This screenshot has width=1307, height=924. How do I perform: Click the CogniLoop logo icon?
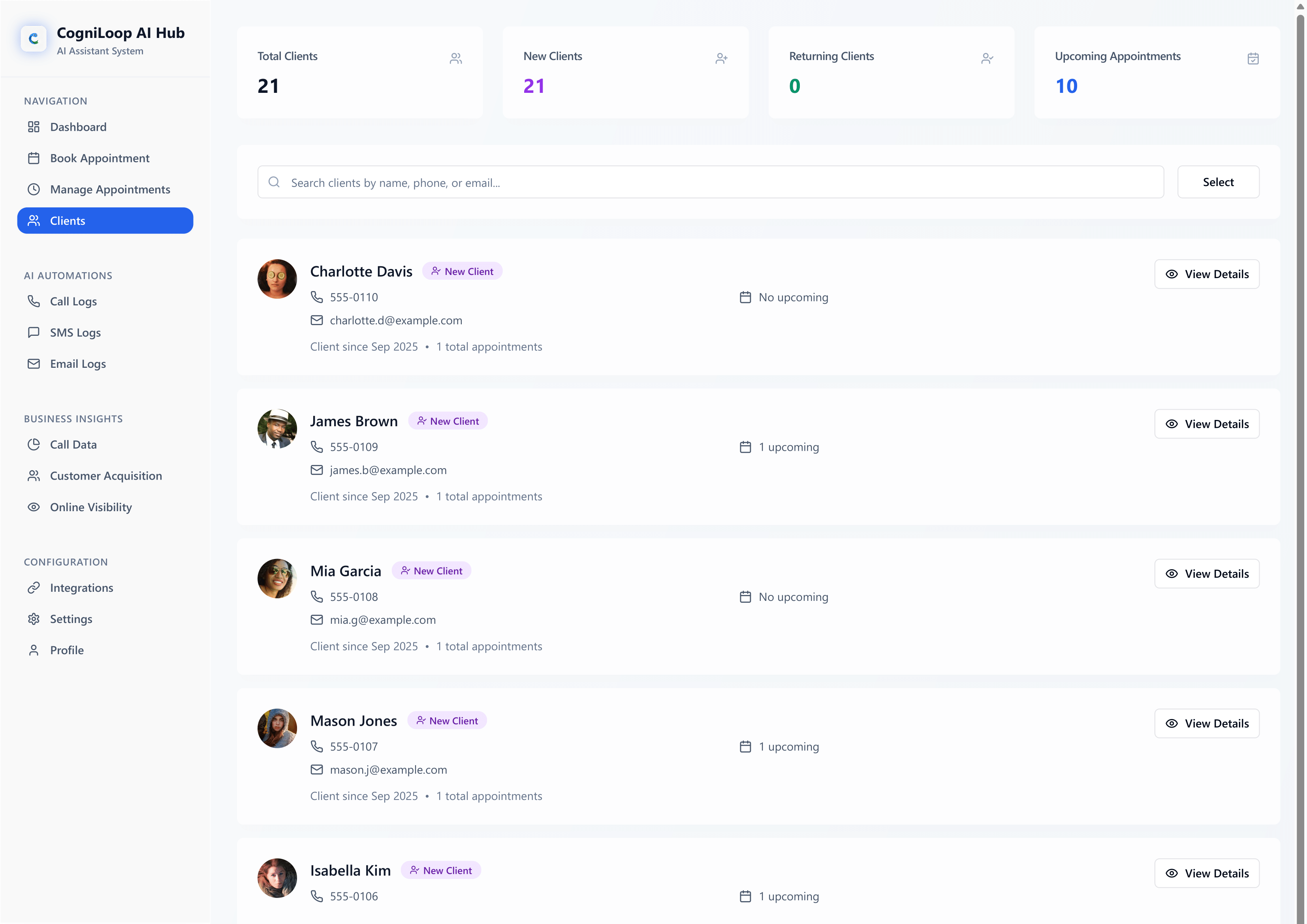click(34, 39)
